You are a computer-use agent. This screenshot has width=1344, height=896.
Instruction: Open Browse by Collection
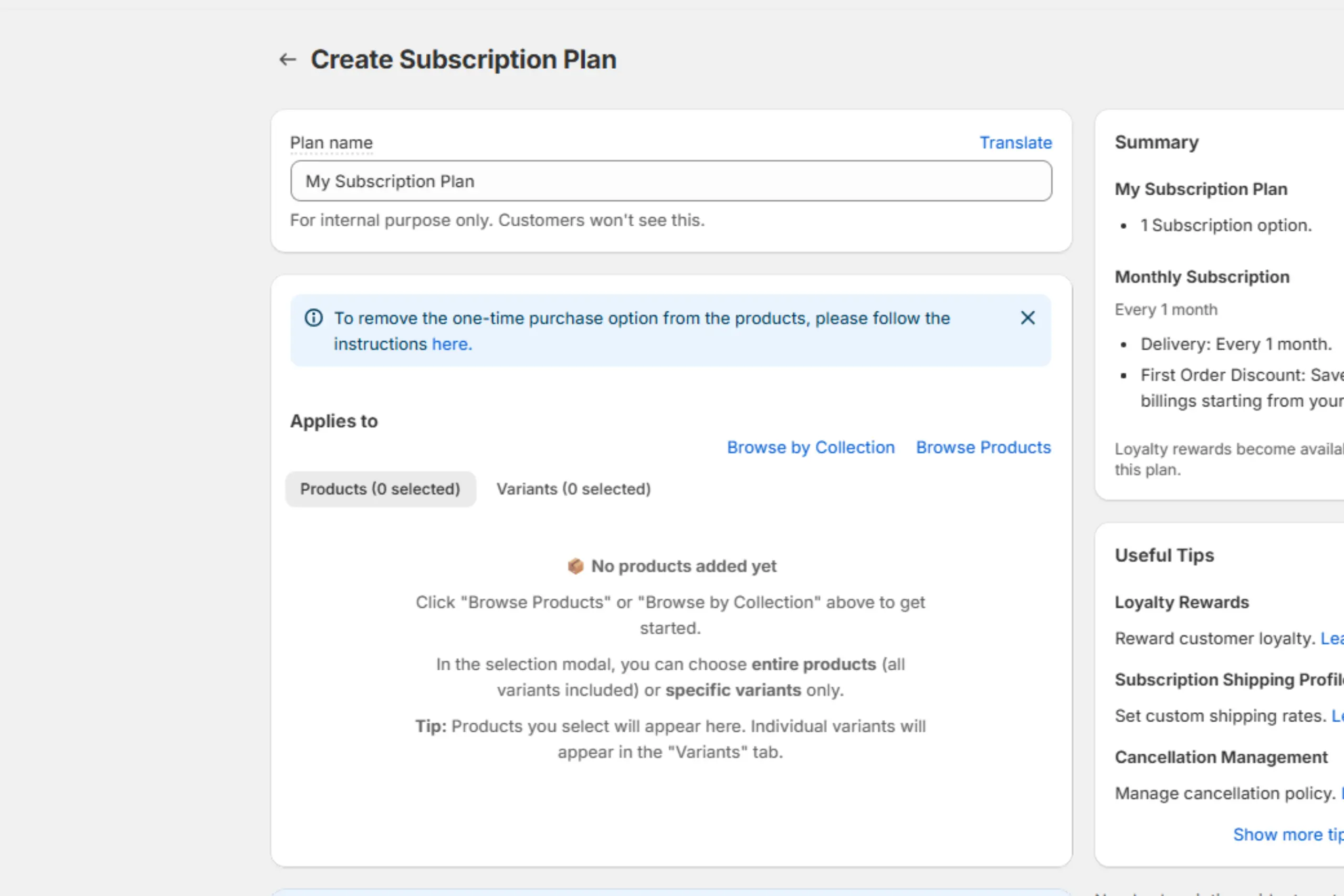tap(810, 447)
